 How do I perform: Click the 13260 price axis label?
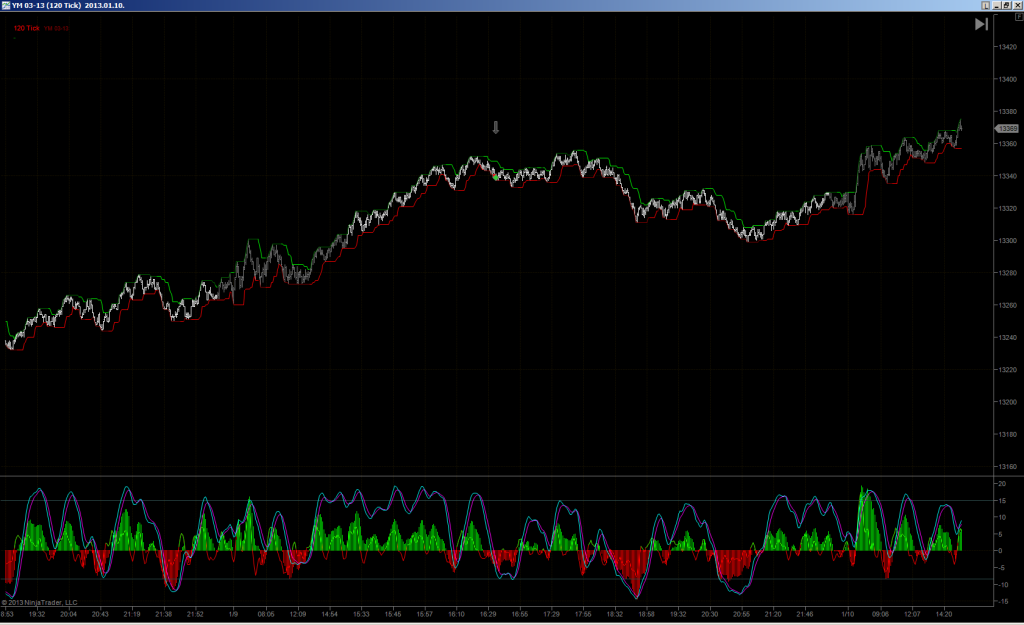pyautogui.click(x=1008, y=305)
